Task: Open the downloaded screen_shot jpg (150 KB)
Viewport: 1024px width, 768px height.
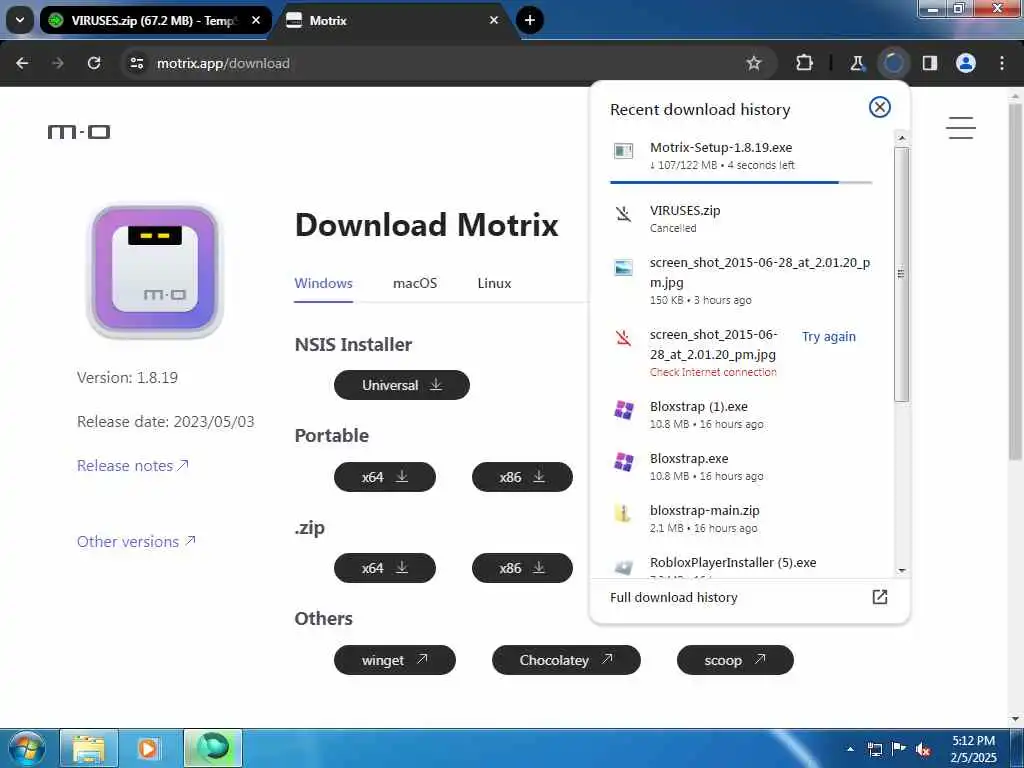Action: tap(741, 281)
